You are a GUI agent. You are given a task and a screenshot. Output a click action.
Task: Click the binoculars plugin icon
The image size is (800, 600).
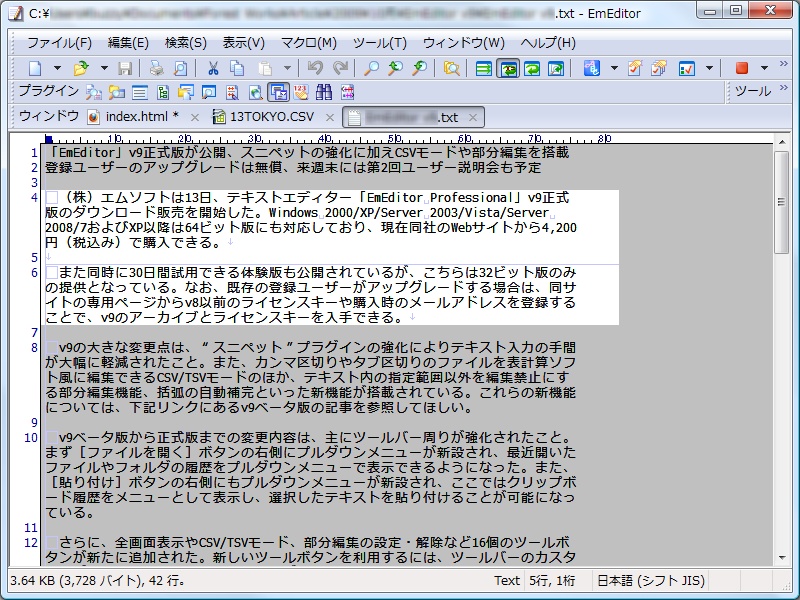(324, 92)
